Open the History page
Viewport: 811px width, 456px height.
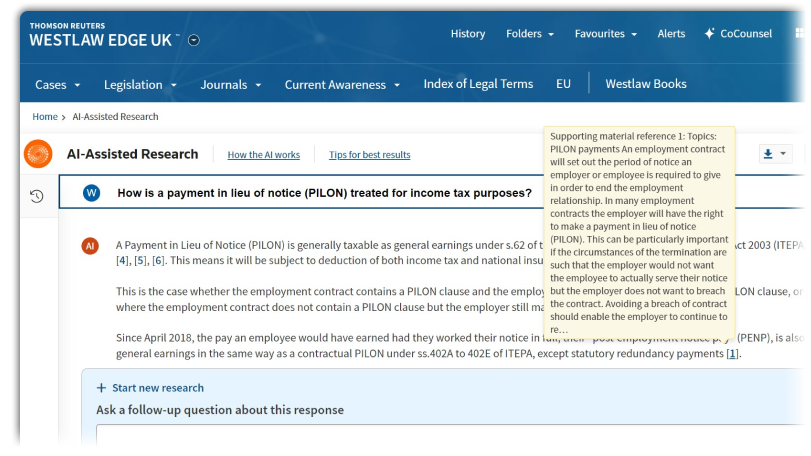pos(467,34)
